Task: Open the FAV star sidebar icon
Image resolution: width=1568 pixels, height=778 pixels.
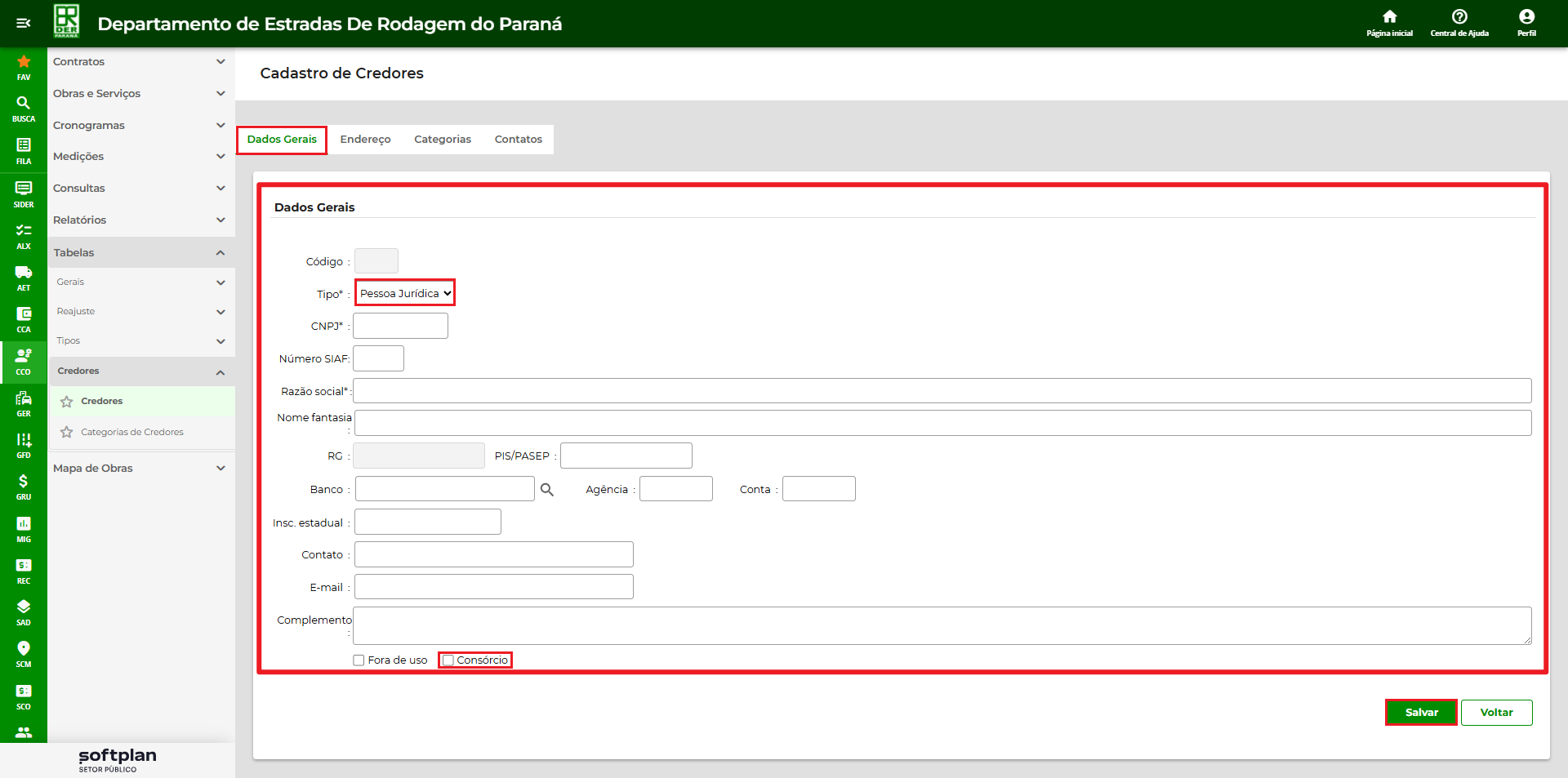Action: (24, 62)
